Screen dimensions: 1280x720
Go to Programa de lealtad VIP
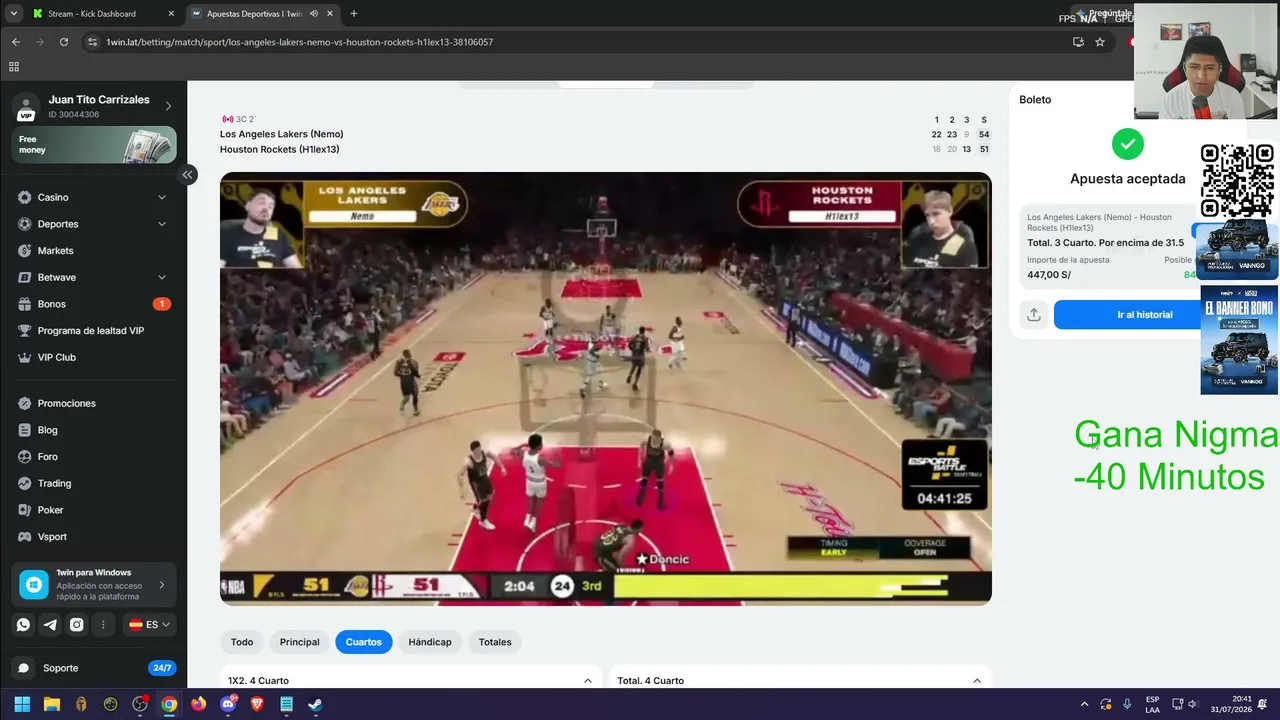coord(91,331)
